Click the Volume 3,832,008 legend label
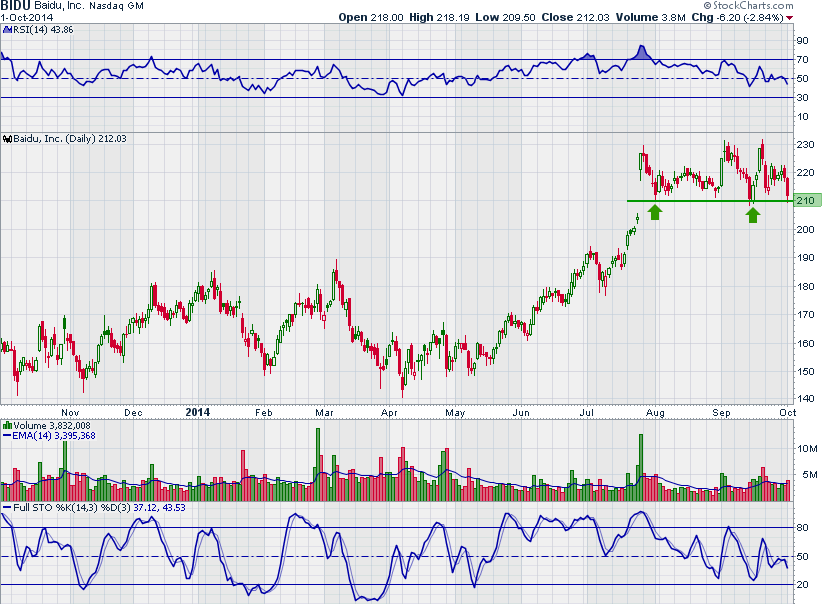Image resolution: width=822 pixels, height=604 pixels. coord(52,425)
